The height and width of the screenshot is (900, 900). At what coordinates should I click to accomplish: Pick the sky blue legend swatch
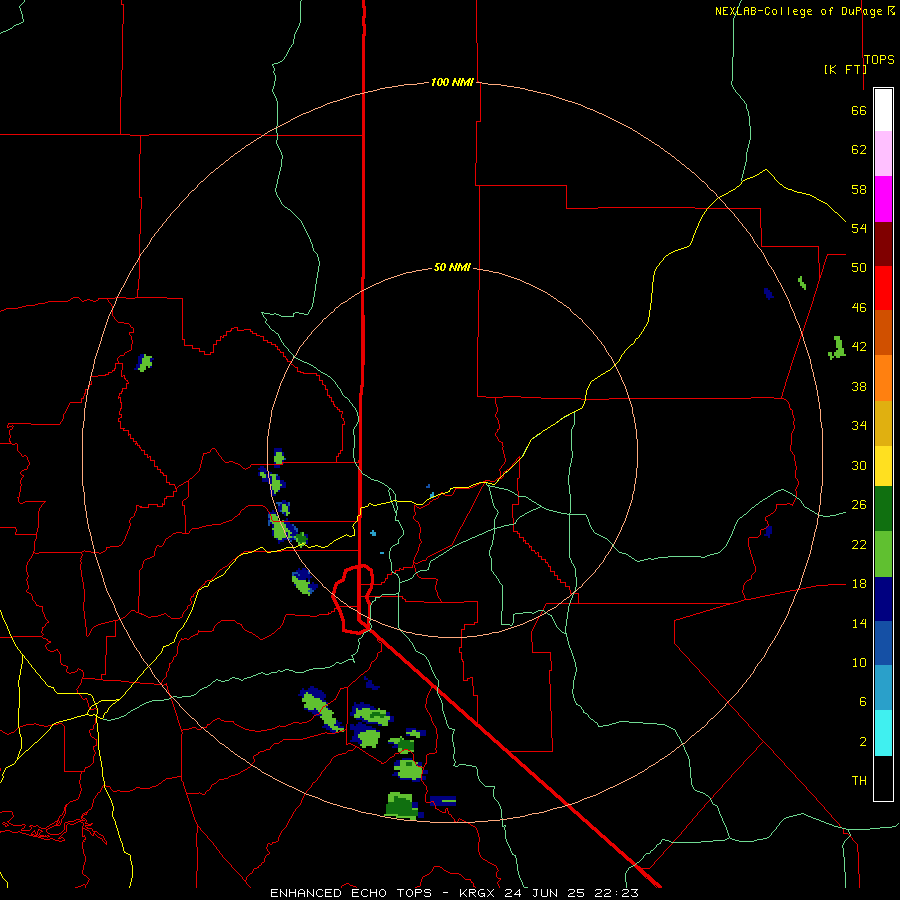(883, 688)
